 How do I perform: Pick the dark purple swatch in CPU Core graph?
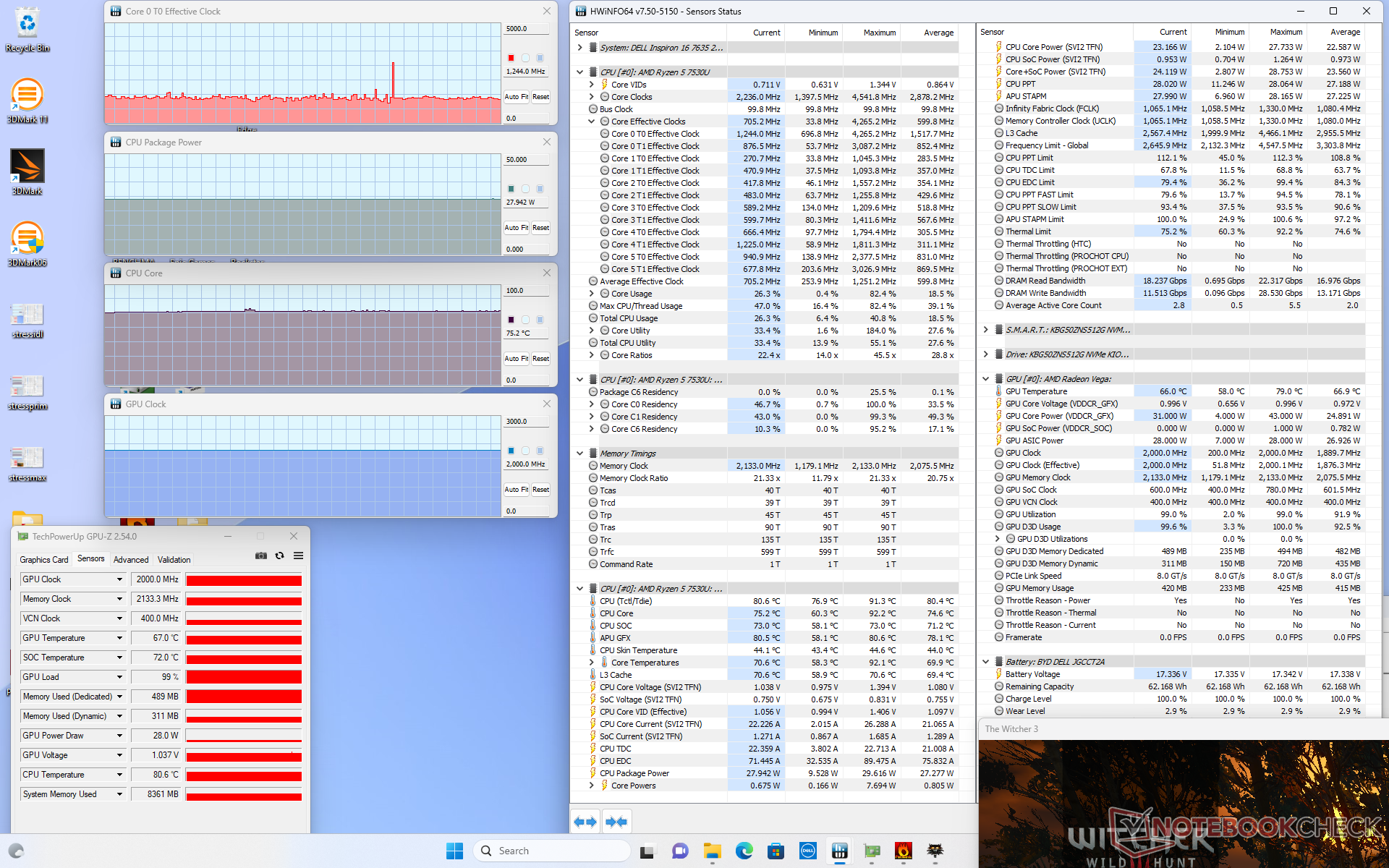[511, 320]
